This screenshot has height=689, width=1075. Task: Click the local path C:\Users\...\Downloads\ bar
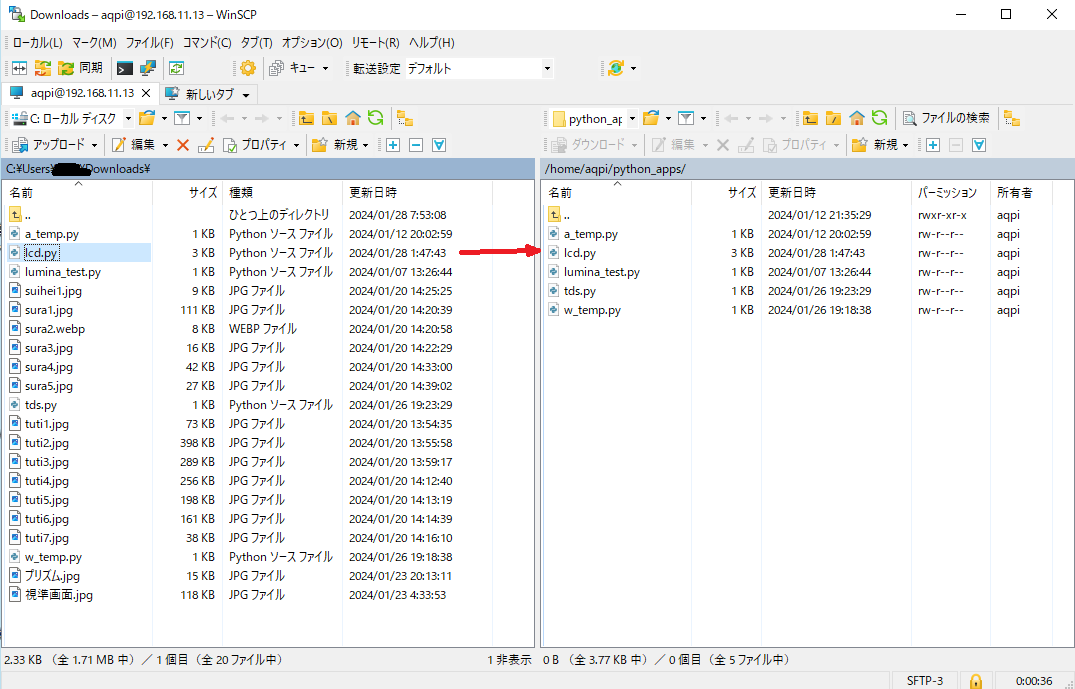point(268,169)
